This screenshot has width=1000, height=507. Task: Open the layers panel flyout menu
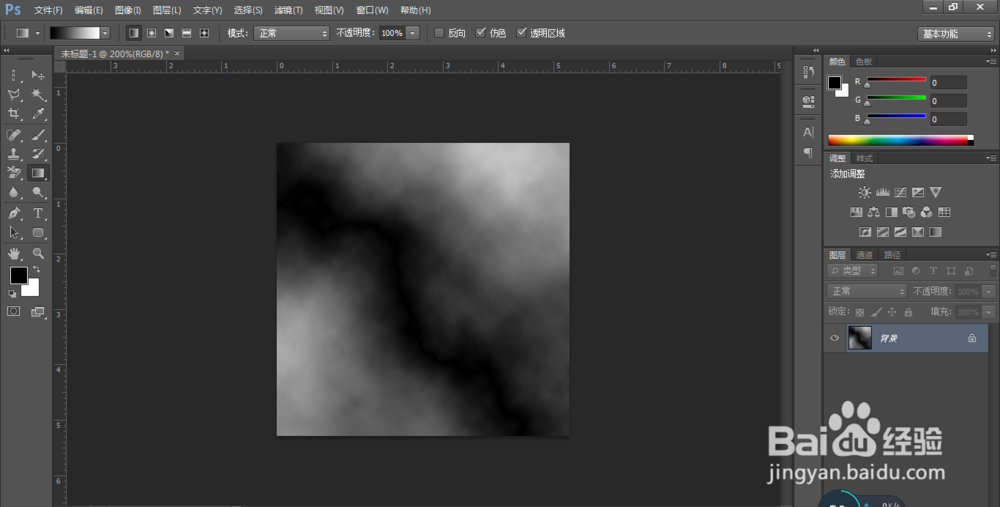990,254
